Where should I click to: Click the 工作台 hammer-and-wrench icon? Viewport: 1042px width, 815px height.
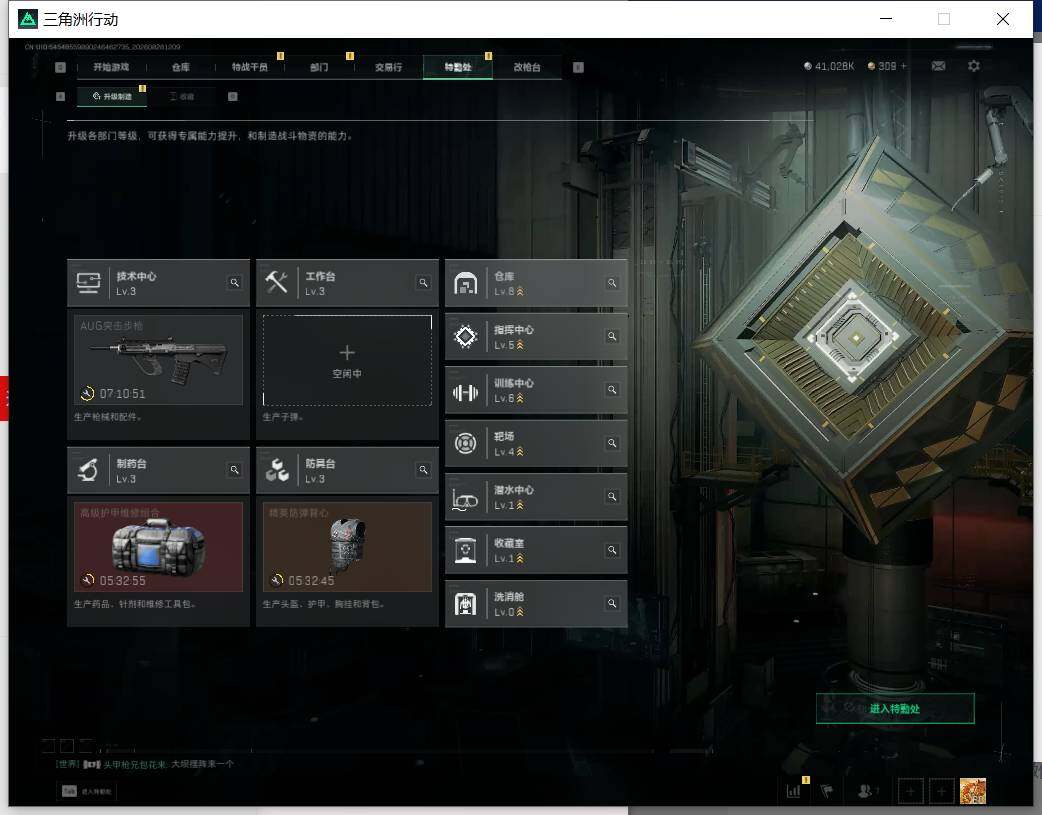point(276,283)
